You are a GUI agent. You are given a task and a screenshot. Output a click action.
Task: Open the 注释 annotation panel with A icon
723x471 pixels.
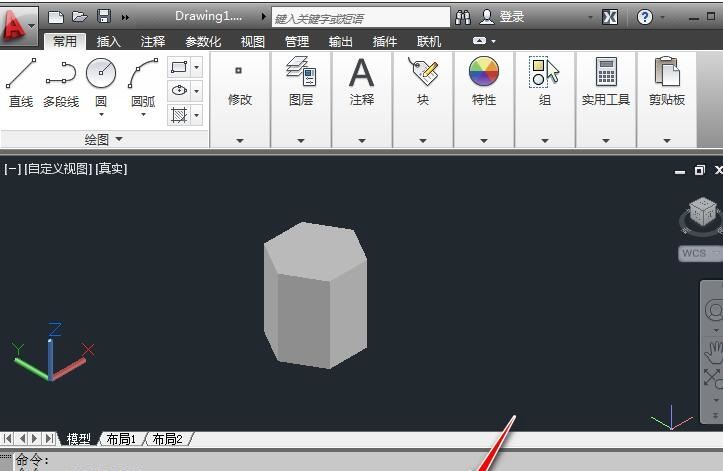(362, 99)
